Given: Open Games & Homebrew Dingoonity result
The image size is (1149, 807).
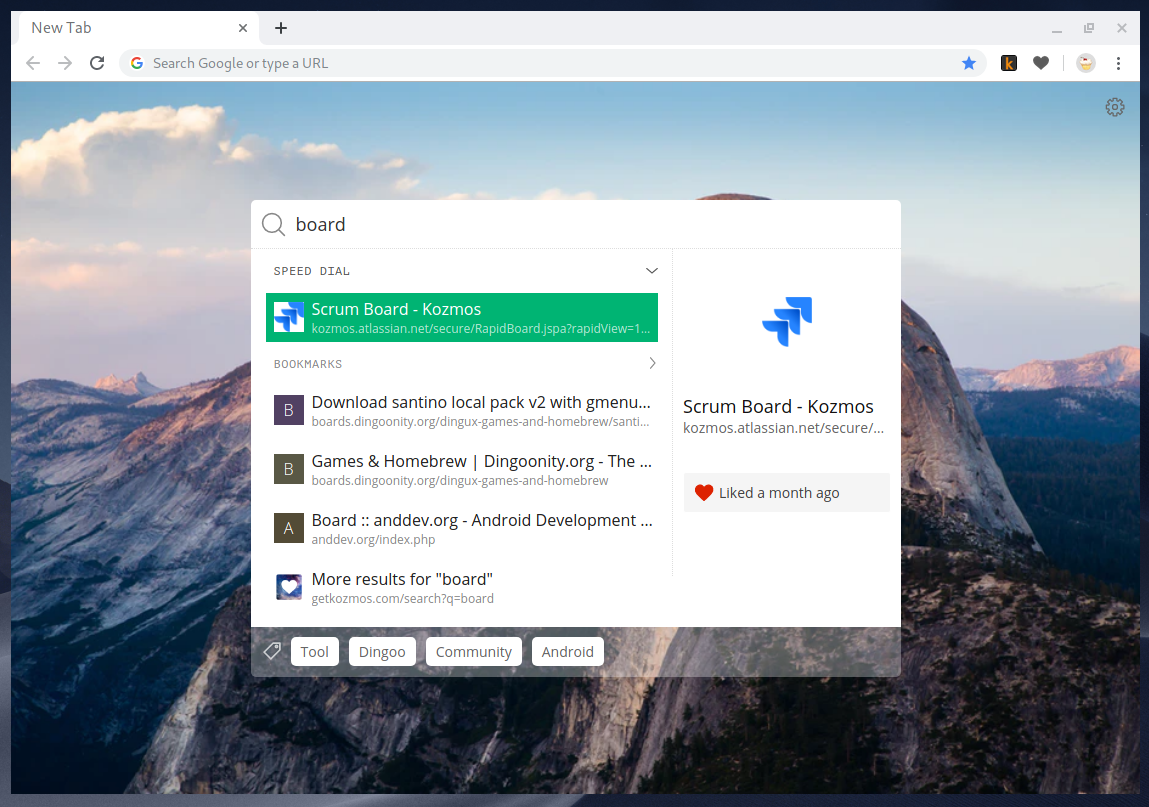Looking at the screenshot, I should (462, 469).
